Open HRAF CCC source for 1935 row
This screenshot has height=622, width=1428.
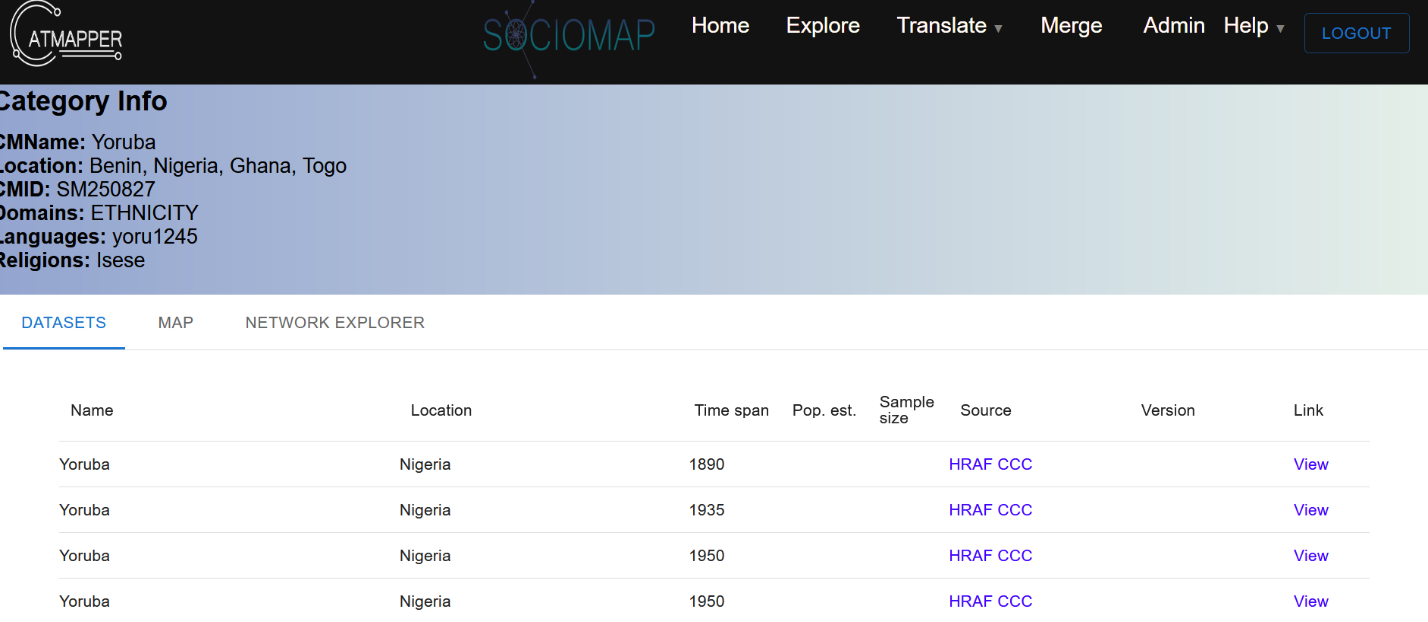[x=990, y=510]
